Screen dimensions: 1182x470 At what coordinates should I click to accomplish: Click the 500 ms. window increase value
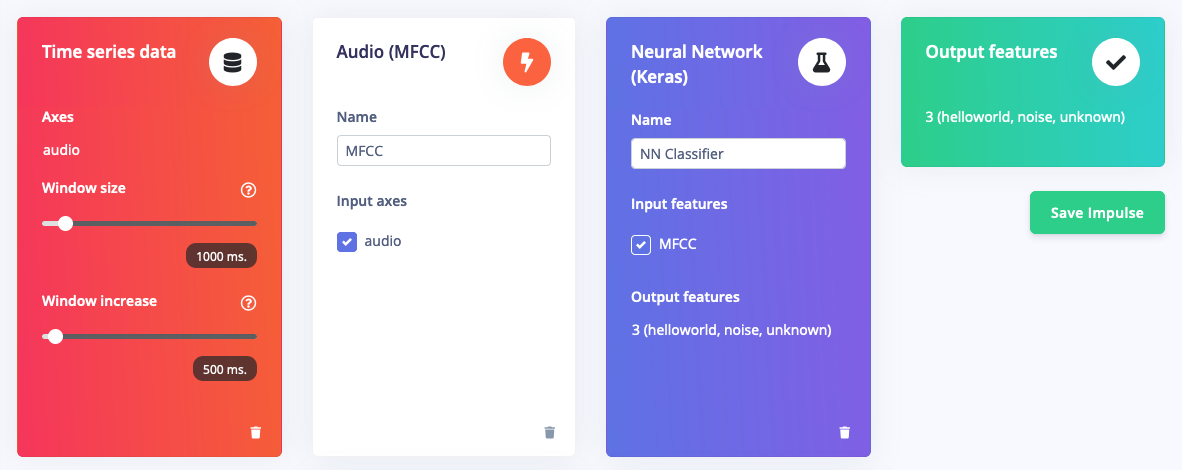coord(225,370)
